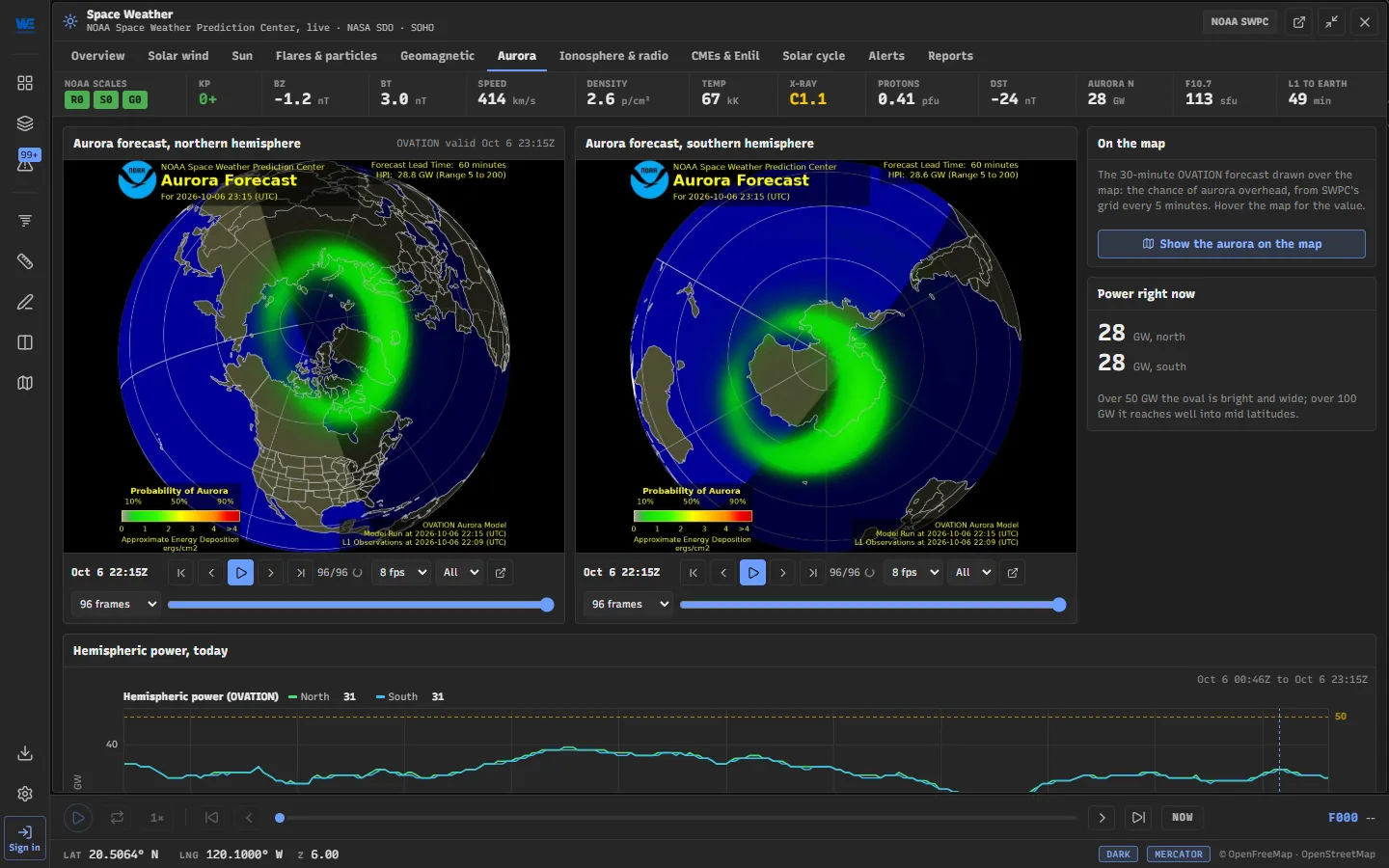Click Show the aurora on the map

pyautogui.click(x=1231, y=244)
